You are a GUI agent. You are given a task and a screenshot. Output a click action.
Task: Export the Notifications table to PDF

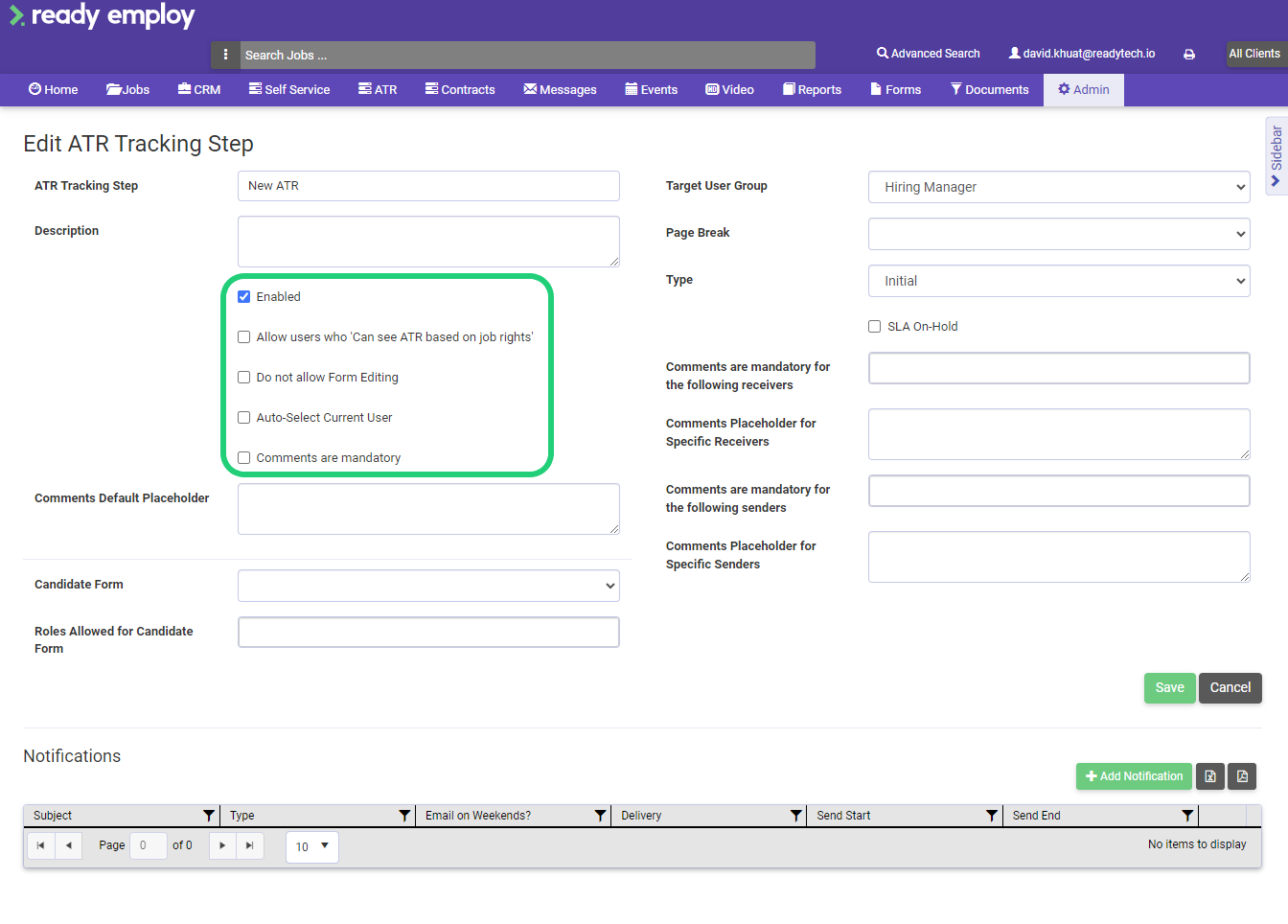[x=1241, y=776]
